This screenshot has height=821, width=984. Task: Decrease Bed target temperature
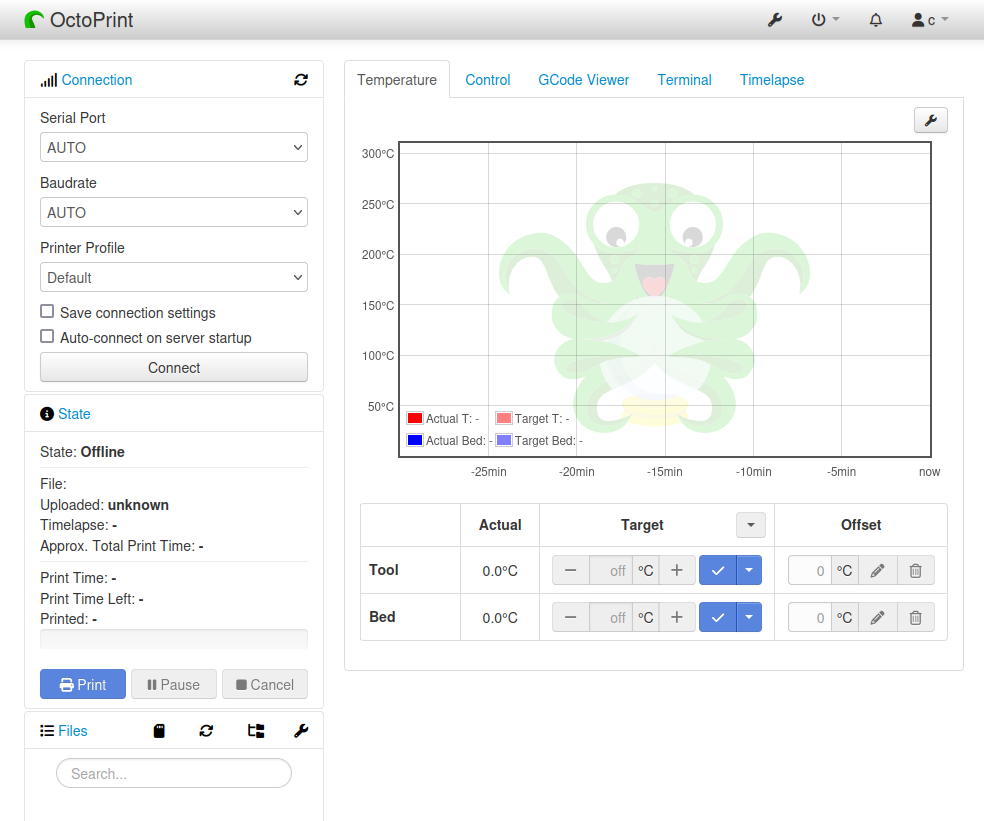[x=570, y=617]
